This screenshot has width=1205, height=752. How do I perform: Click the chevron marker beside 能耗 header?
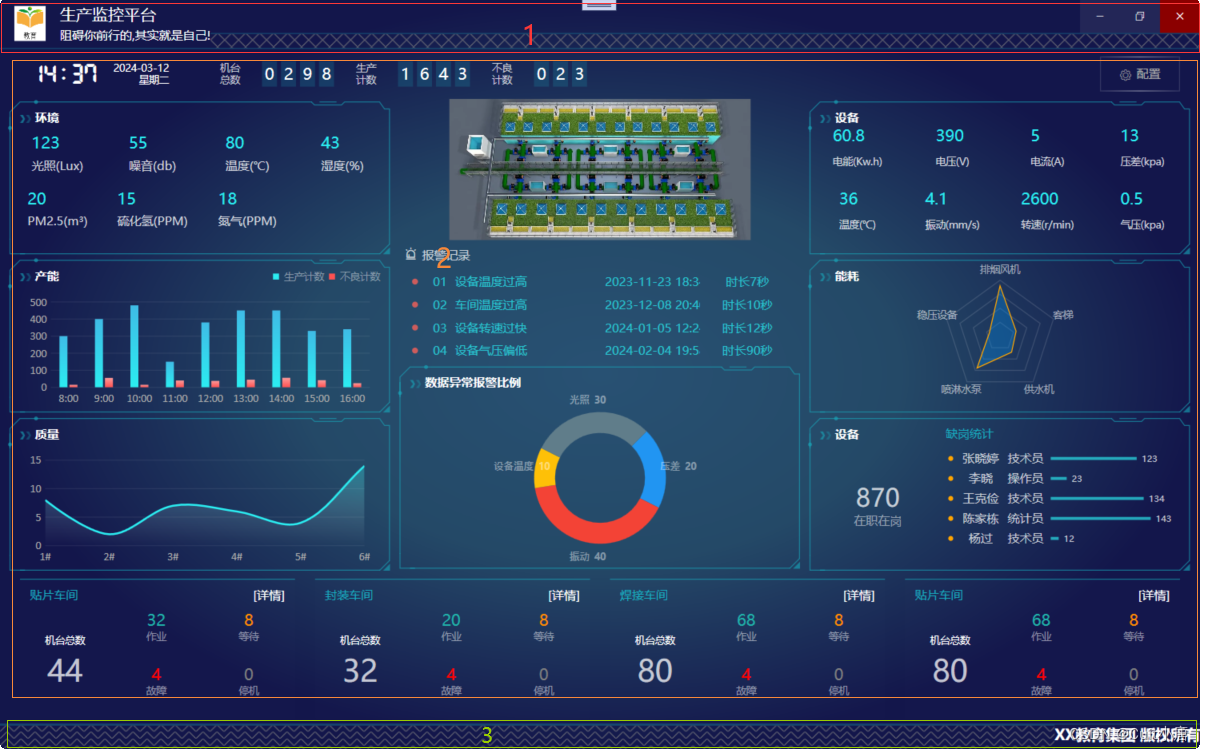click(x=826, y=276)
